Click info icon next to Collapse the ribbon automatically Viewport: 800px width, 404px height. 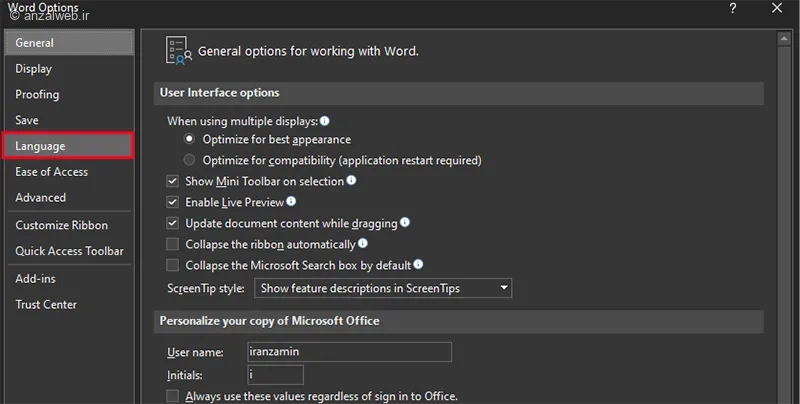pos(363,243)
